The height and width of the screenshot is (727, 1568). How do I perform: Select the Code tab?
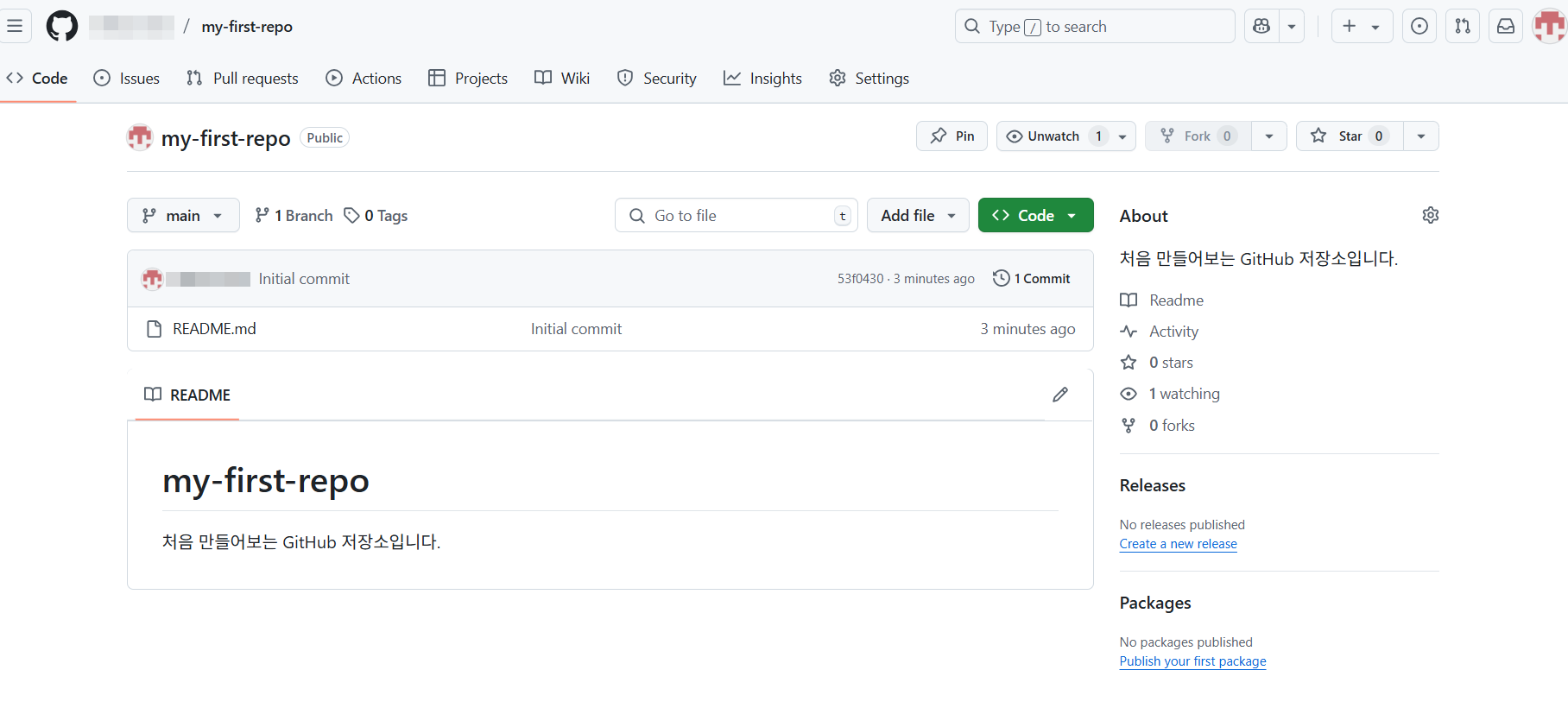point(37,79)
